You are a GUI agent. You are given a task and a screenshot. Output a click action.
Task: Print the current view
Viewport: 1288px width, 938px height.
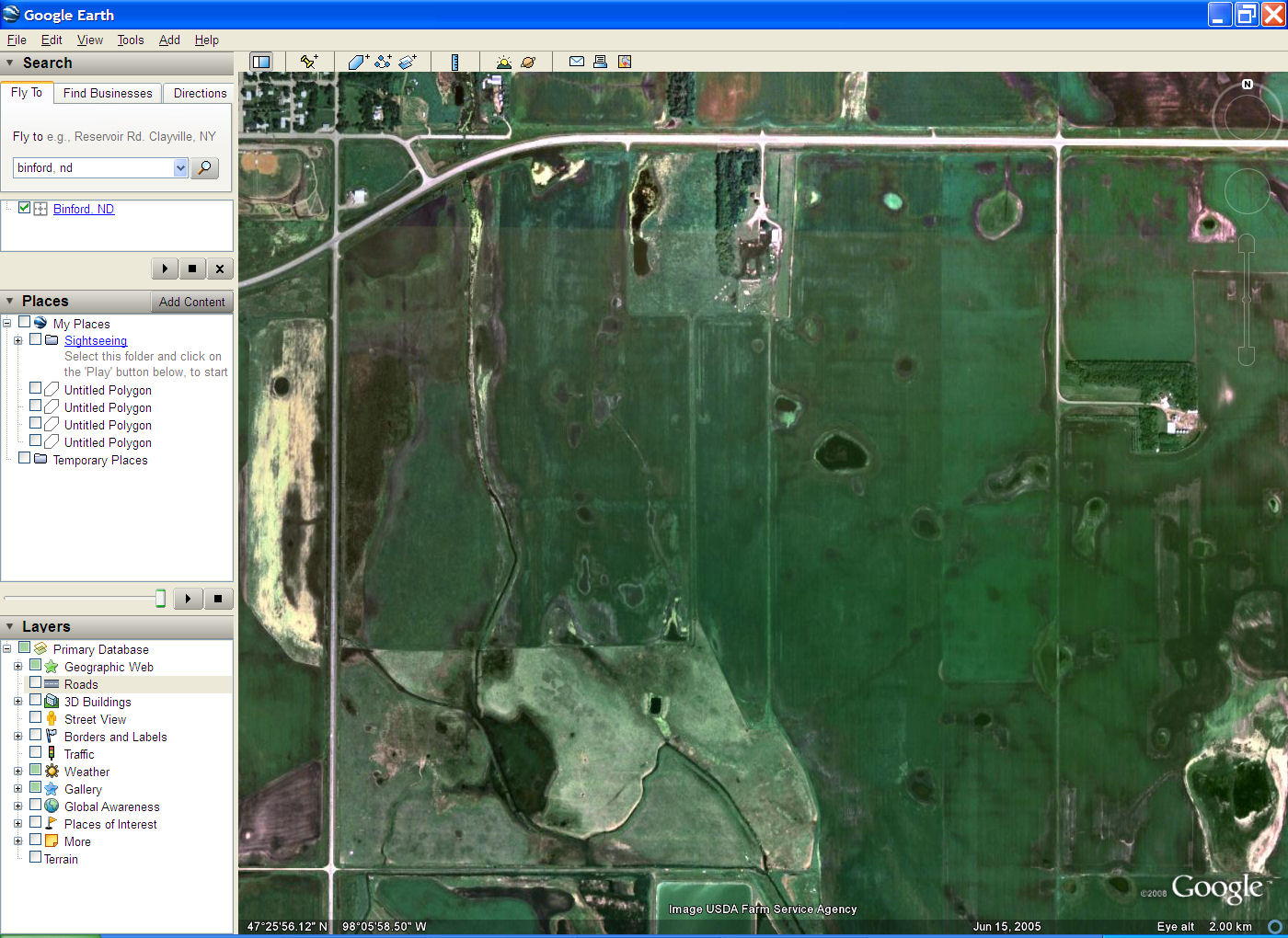(x=600, y=62)
